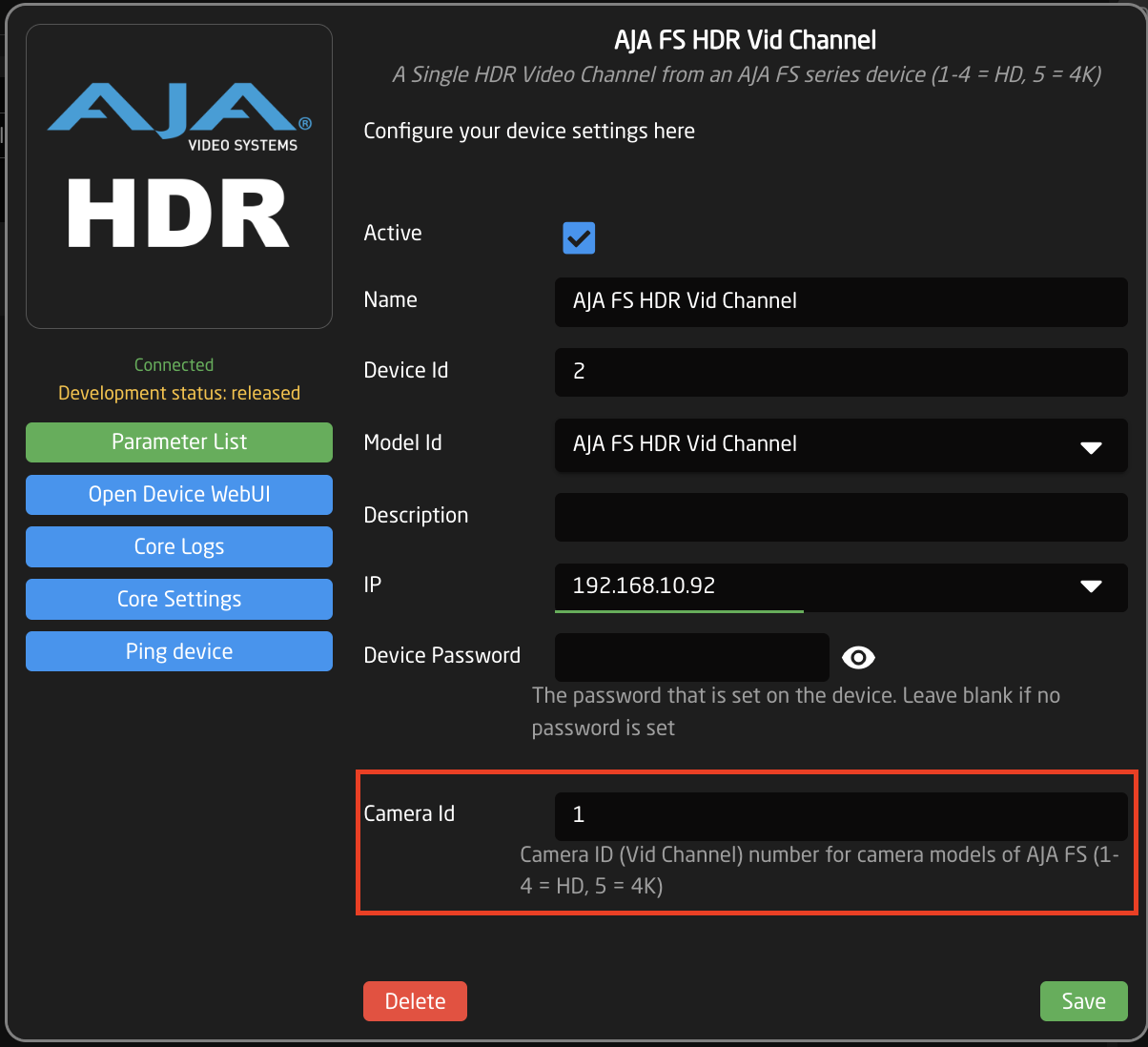Click into the Description text box
Viewport: 1148px width, 1047px height.
(839, 516)
